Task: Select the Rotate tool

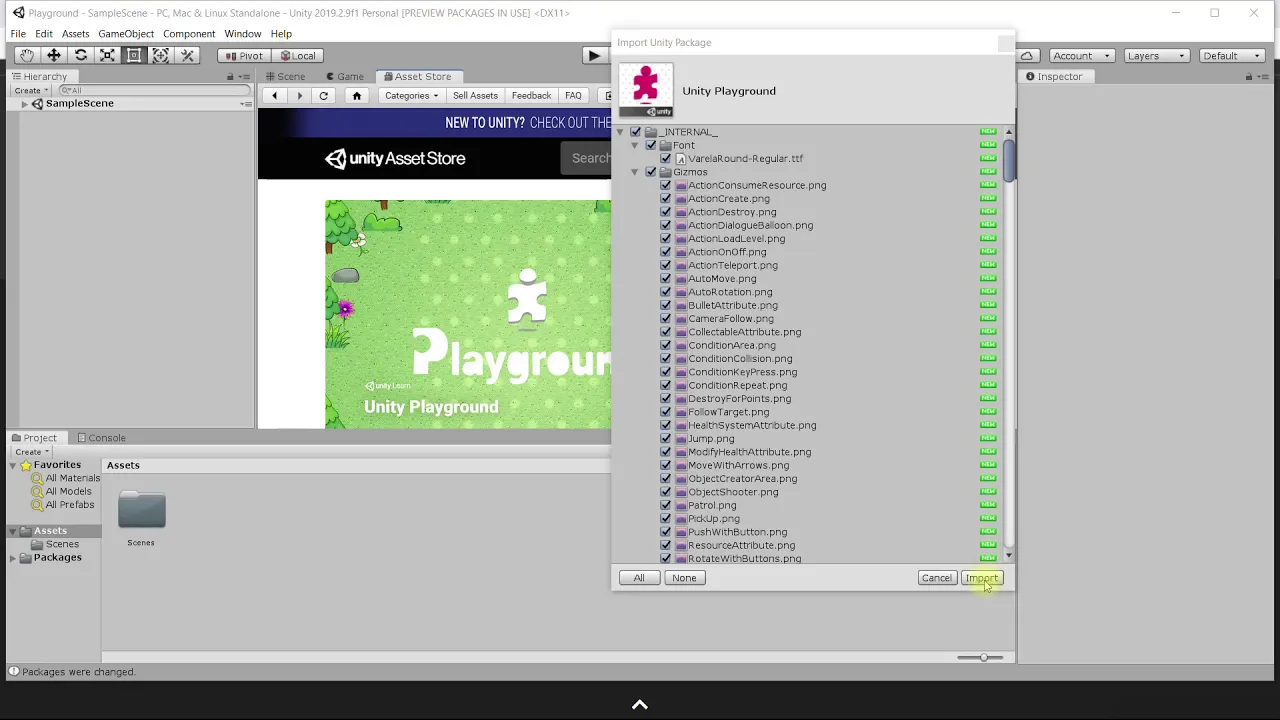Action: [x=81, y=56]
